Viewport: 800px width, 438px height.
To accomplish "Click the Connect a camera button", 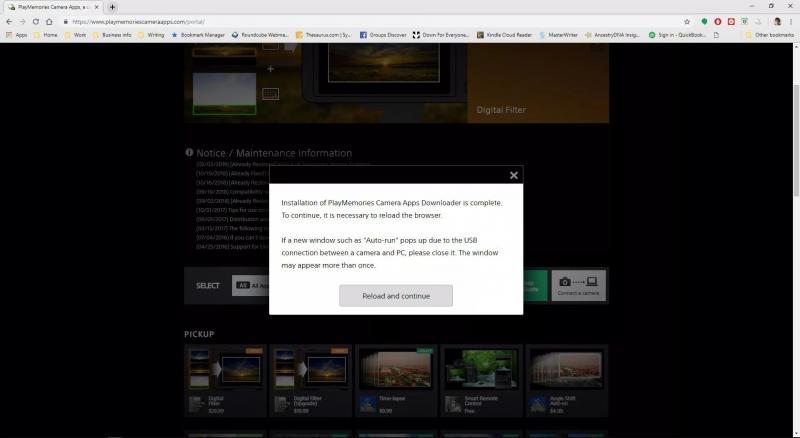I will (579, 285).
